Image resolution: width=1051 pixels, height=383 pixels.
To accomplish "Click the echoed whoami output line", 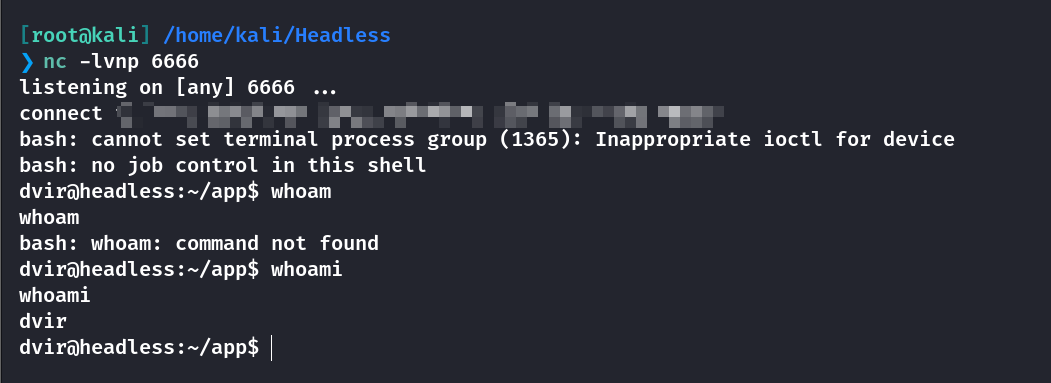I will tap(55, 296).
